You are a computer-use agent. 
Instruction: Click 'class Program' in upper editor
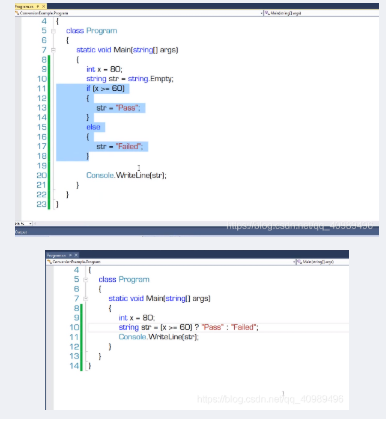91,31
